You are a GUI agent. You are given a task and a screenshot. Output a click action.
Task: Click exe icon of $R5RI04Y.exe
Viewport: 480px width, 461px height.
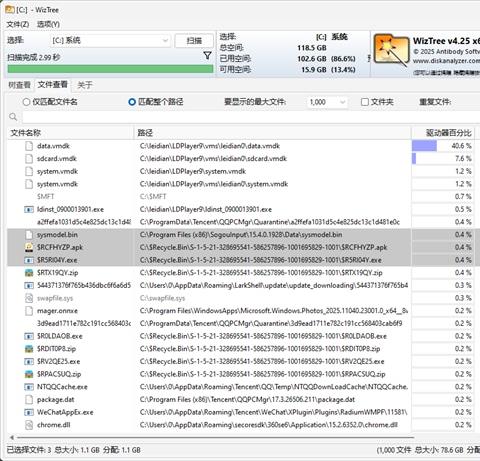(29, 260)
